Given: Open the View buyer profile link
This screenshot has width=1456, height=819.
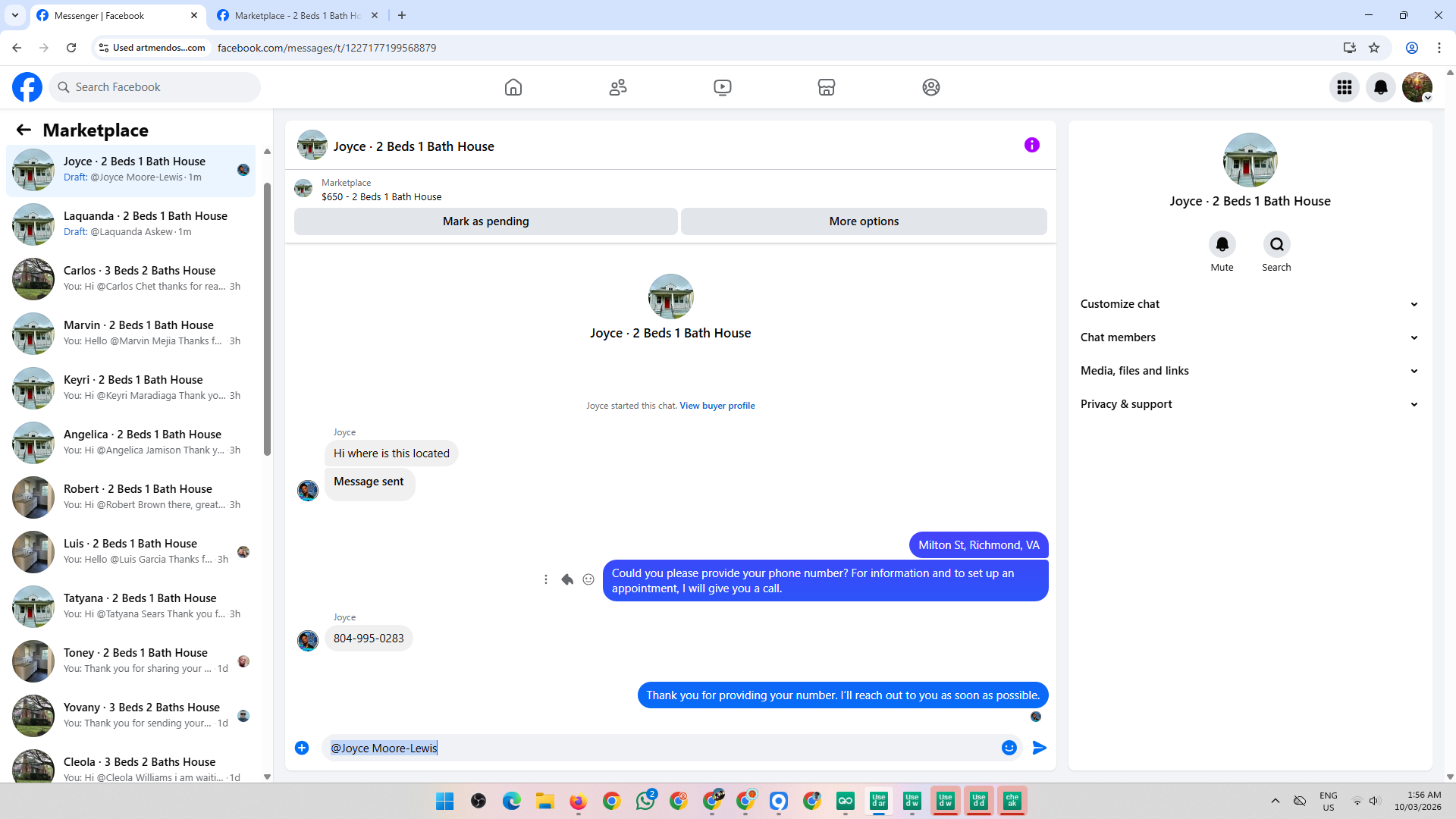Looking at the screenshot, I should click(717, 406).
